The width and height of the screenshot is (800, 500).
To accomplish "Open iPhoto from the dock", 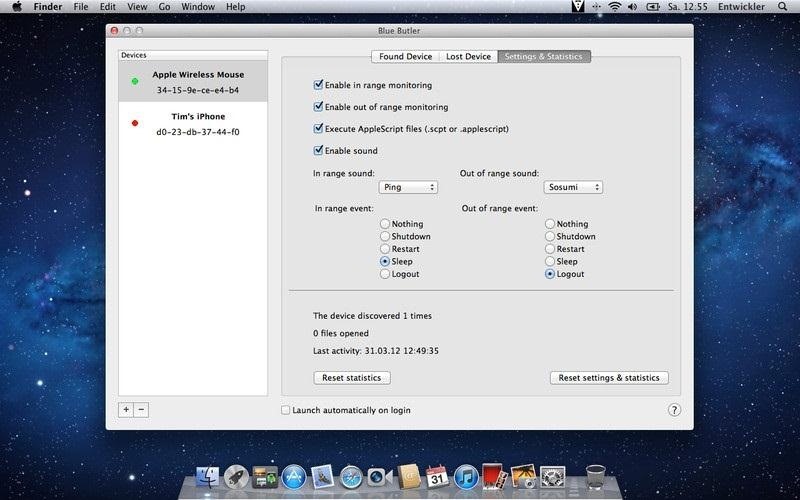I will pyautogui.click(x=523, y=477).
